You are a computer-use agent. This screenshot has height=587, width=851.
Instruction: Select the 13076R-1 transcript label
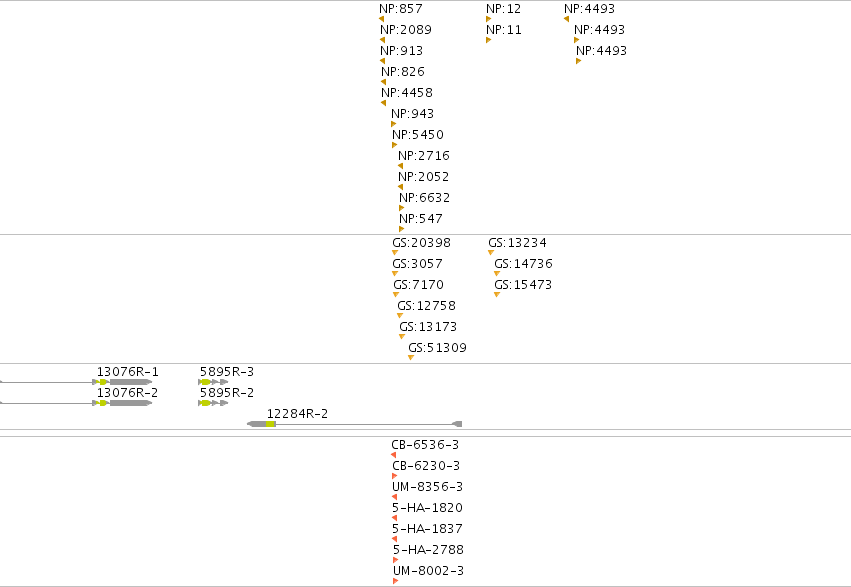point(128,372)
